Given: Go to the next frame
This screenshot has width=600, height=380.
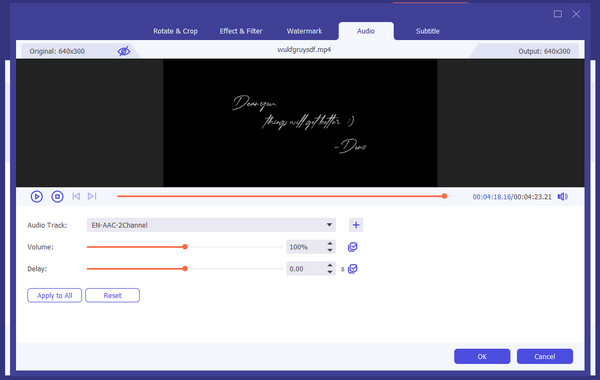Looking at the screenshot, I should coord(92,196).
